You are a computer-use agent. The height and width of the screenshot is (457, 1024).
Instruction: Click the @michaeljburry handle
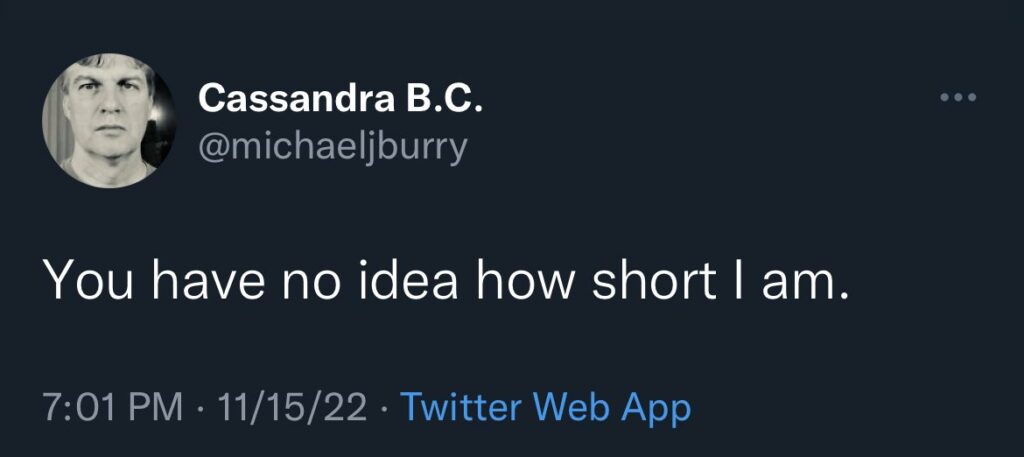click(333, 147)
